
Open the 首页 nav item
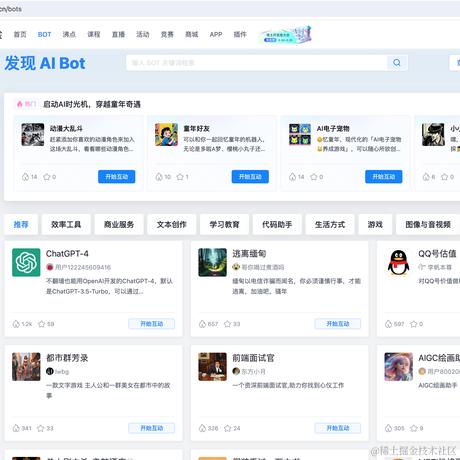[20, 34]
